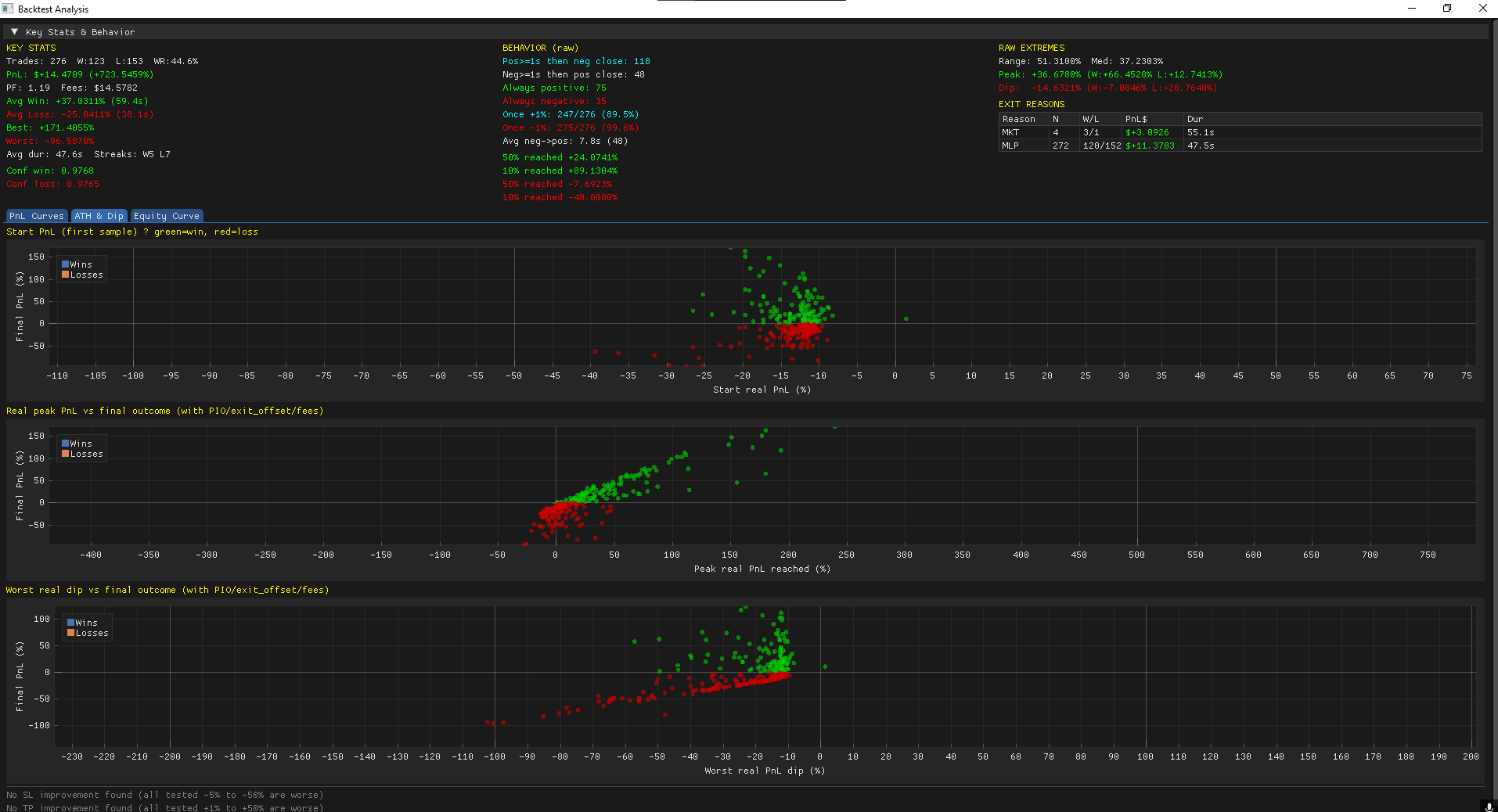This screenshot has width=1498, height=812.
Task: Click the Wins legend icon in the peak PnL chart
Action: [x=65, y=444]
